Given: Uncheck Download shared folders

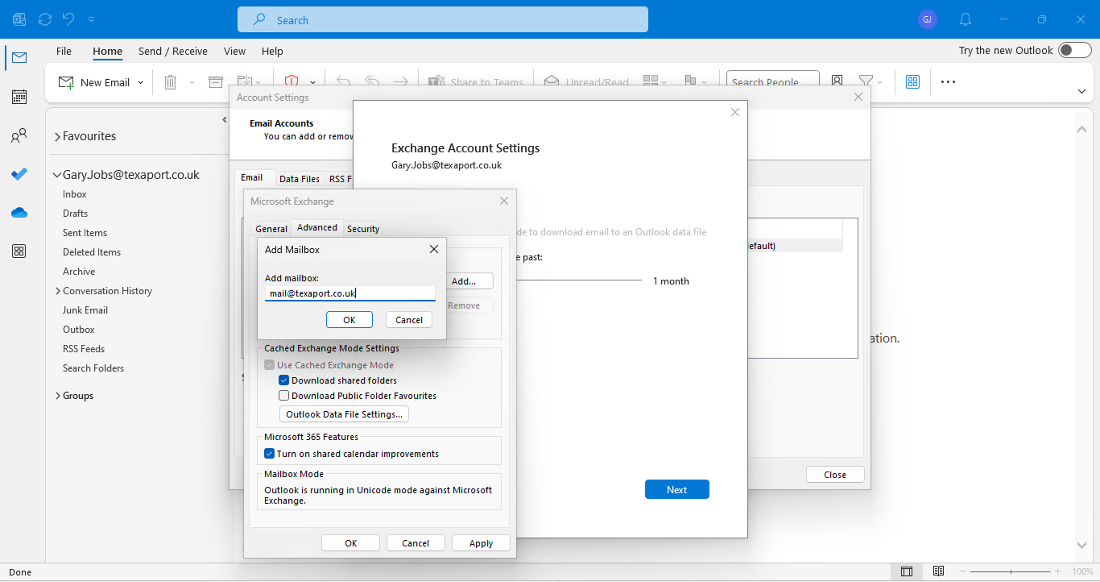Looking at the screenshot, I should (284, 380).
